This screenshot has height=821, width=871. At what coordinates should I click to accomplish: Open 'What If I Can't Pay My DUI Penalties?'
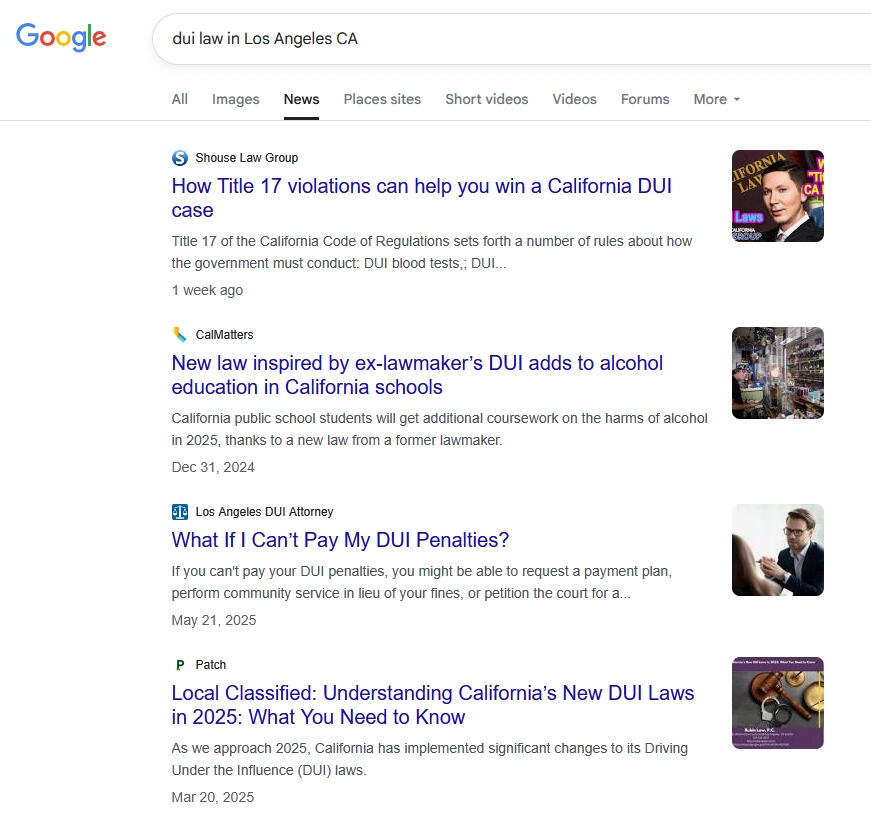340,540
